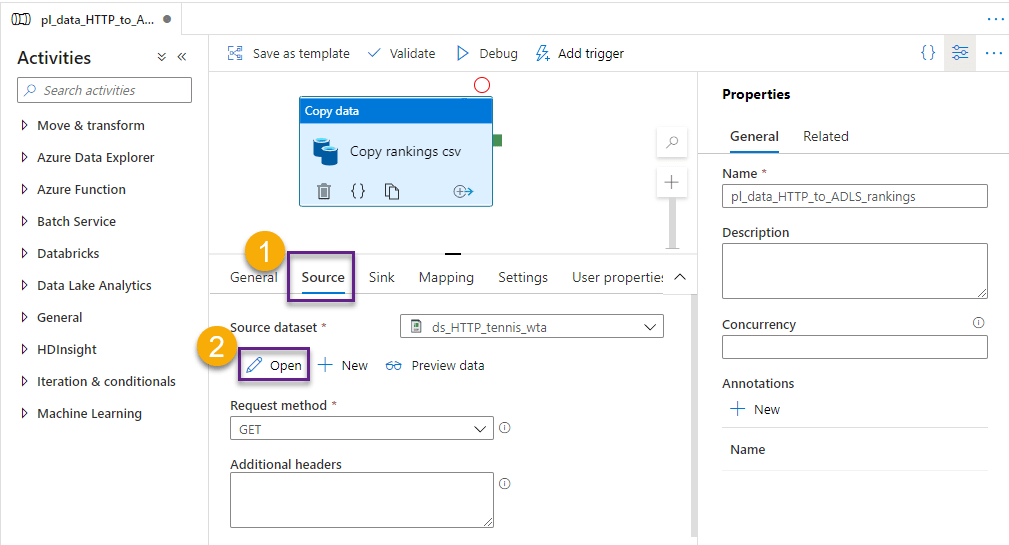Open the Request method dropdown
This screenshot has width=1009, height=545.
point(361,428)
